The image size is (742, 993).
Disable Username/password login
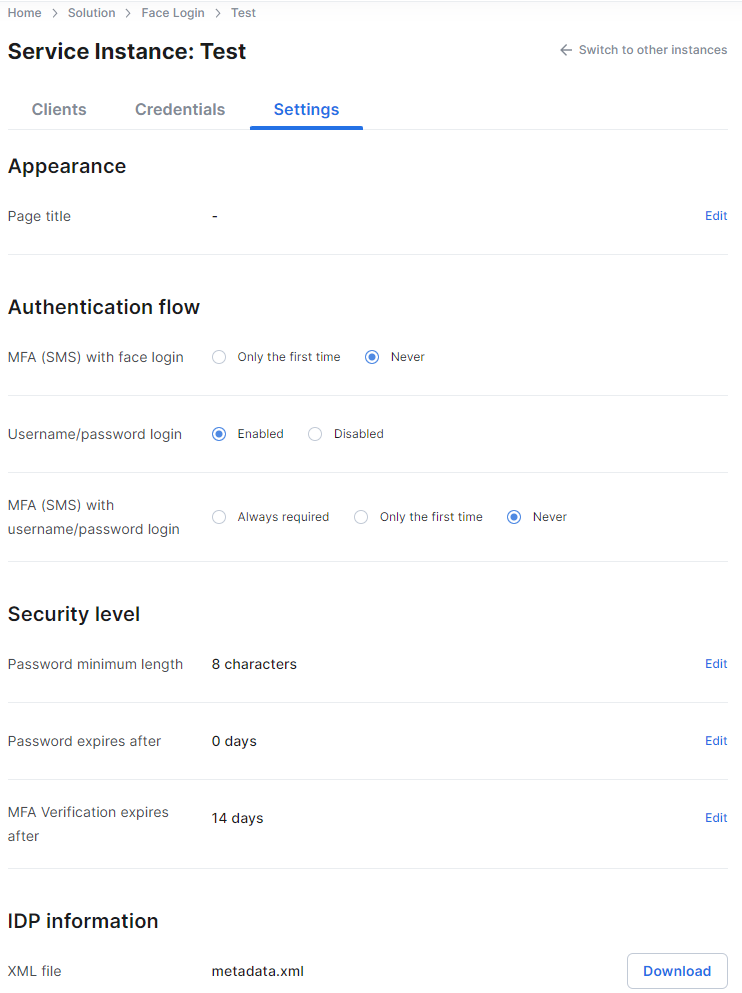[x=315, y=433]
